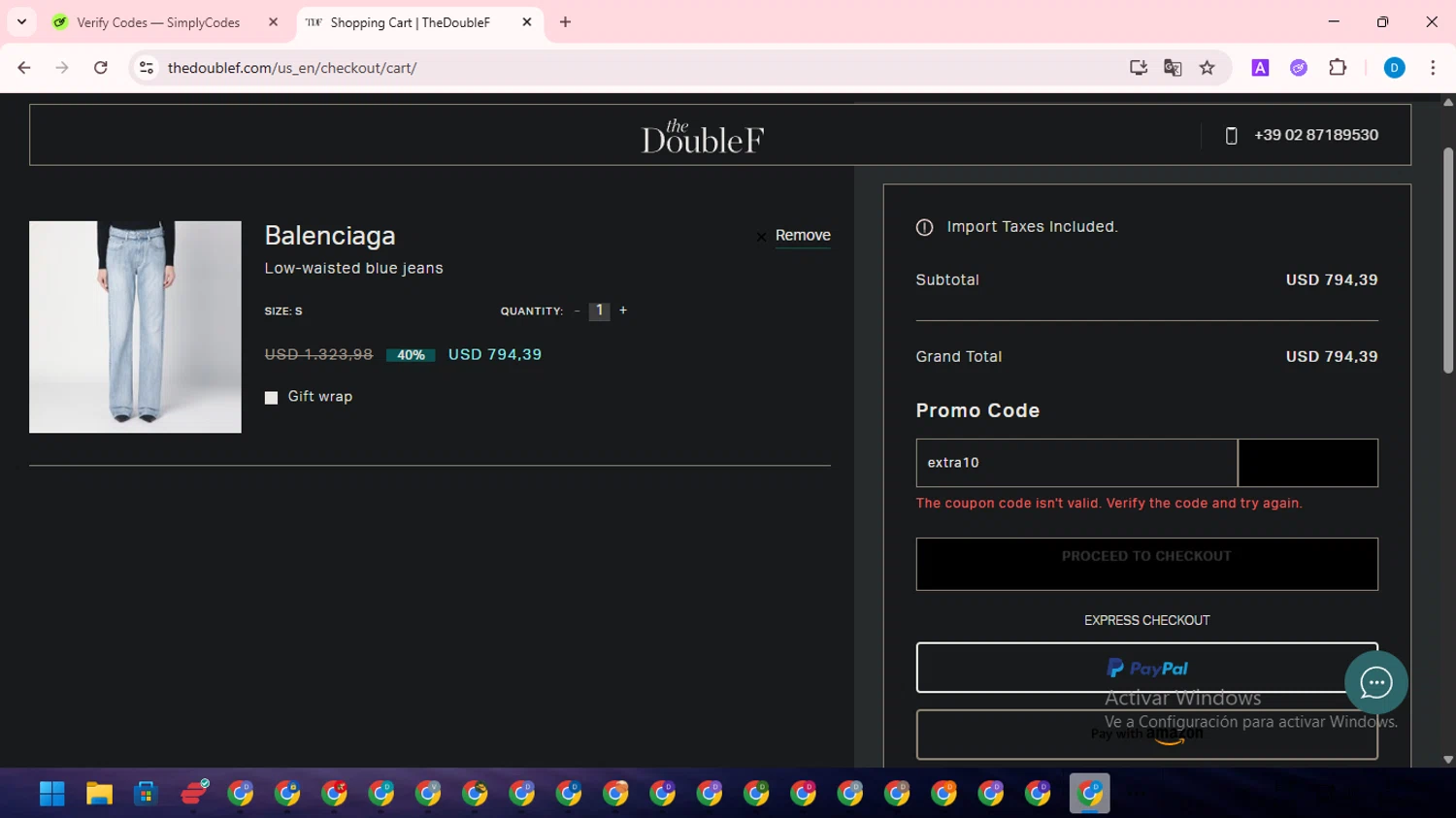The width and height of the screenshot is (1456, 818).
Task: Close the Verify Codes SimplyCodes tab
Action: click(x=273, y=22)
